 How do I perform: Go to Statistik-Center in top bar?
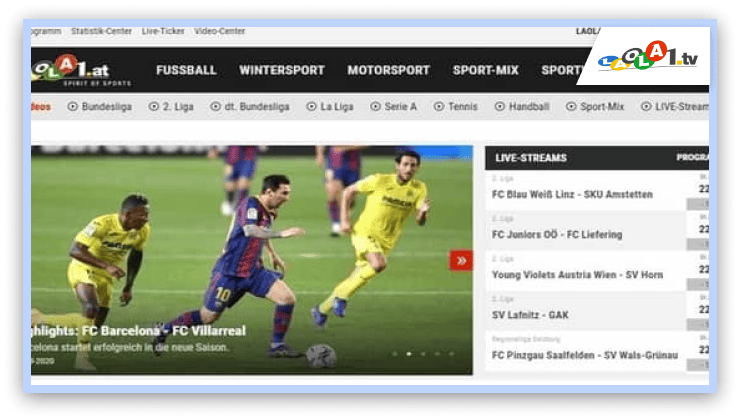[x=101, y=31]
